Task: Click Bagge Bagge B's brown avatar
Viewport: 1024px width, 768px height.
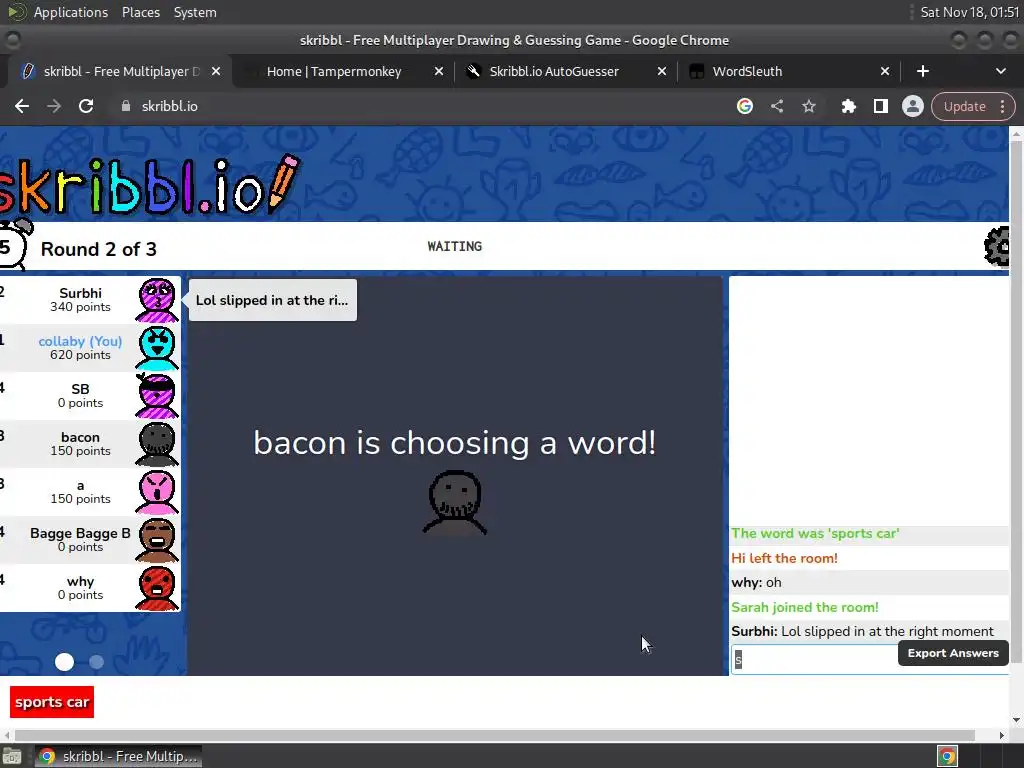Action: pyautogui.click(x=157, y=540)
